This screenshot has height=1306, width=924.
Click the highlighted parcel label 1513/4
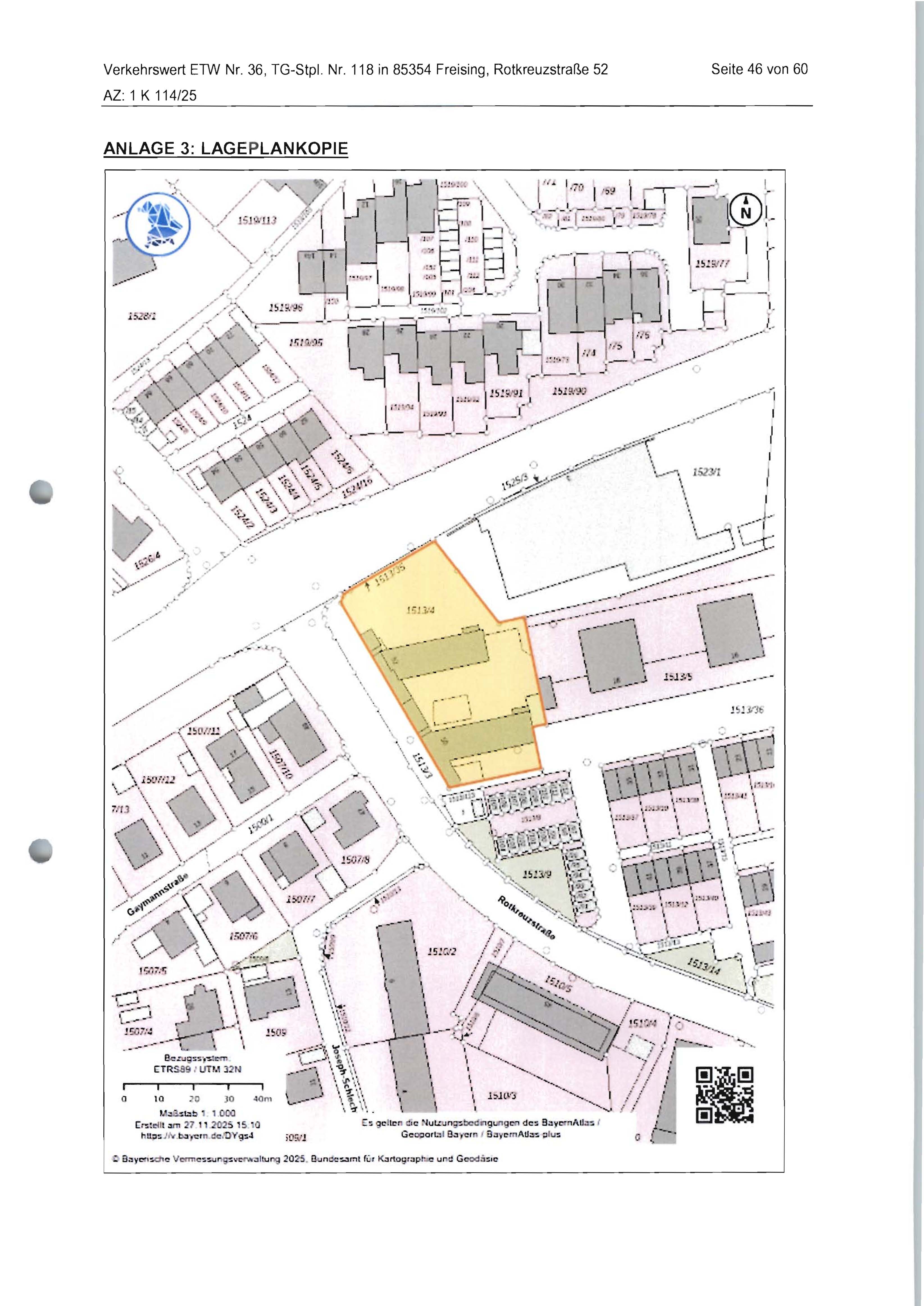420,611
